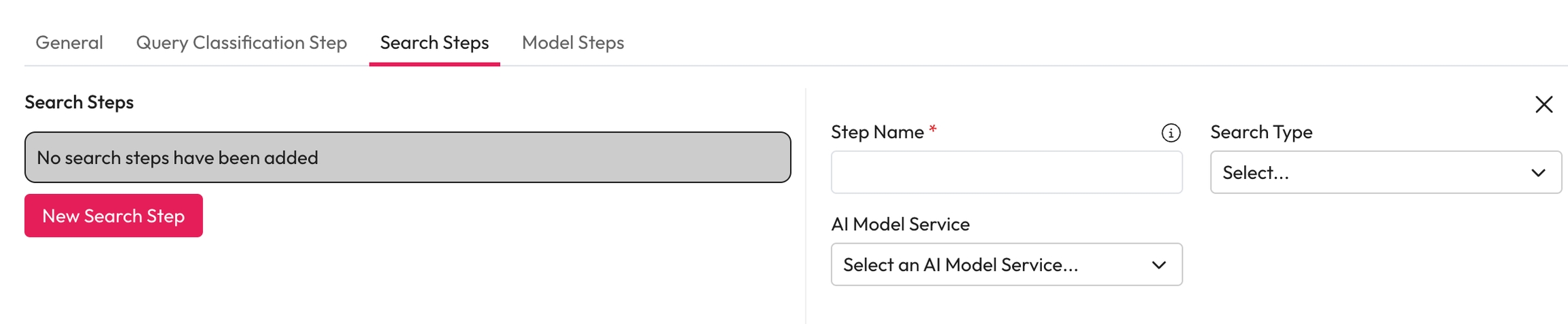Select the Search Steps tab
1568x324 pixels.
pyautogui.click(x=434, y=43)
